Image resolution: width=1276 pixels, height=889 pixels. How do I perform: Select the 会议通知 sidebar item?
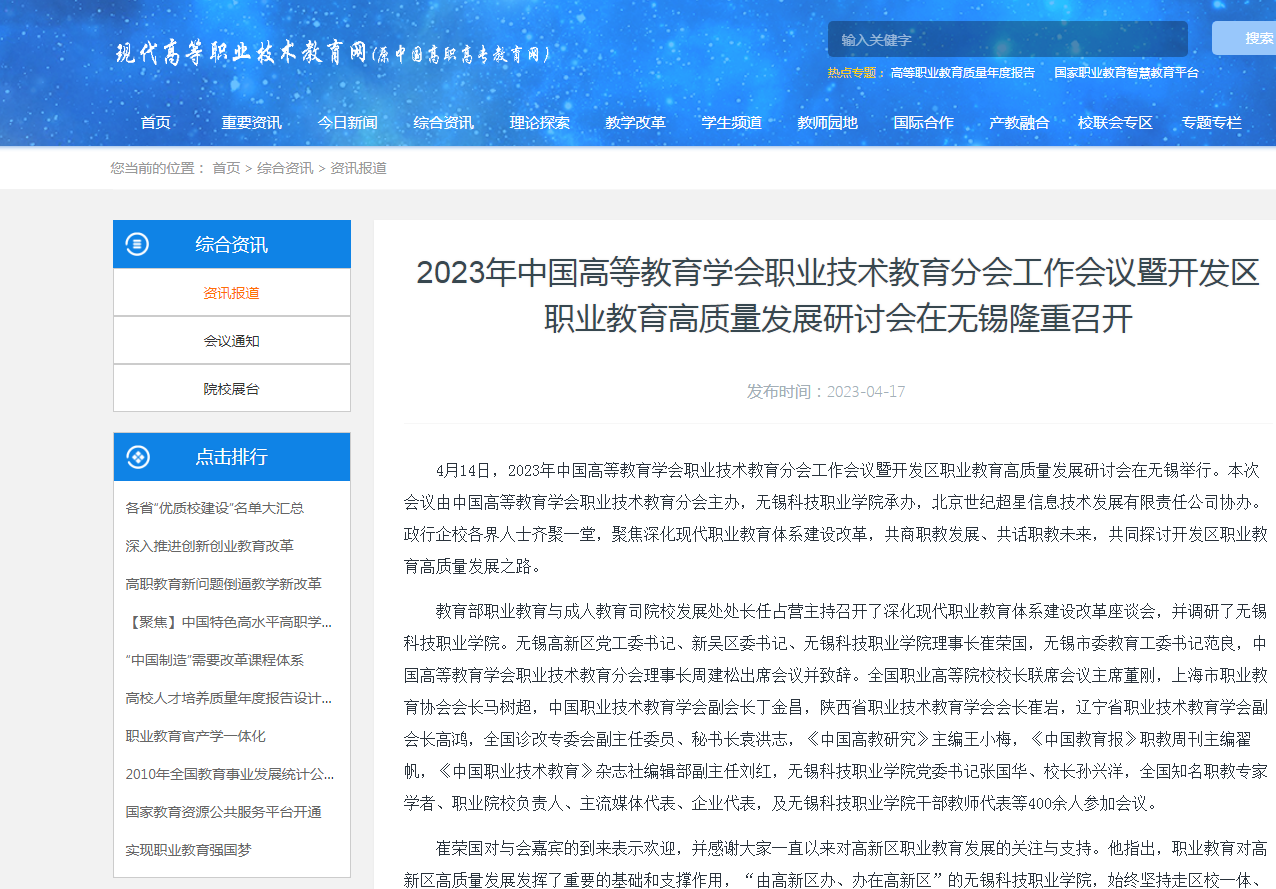point(231,341)
